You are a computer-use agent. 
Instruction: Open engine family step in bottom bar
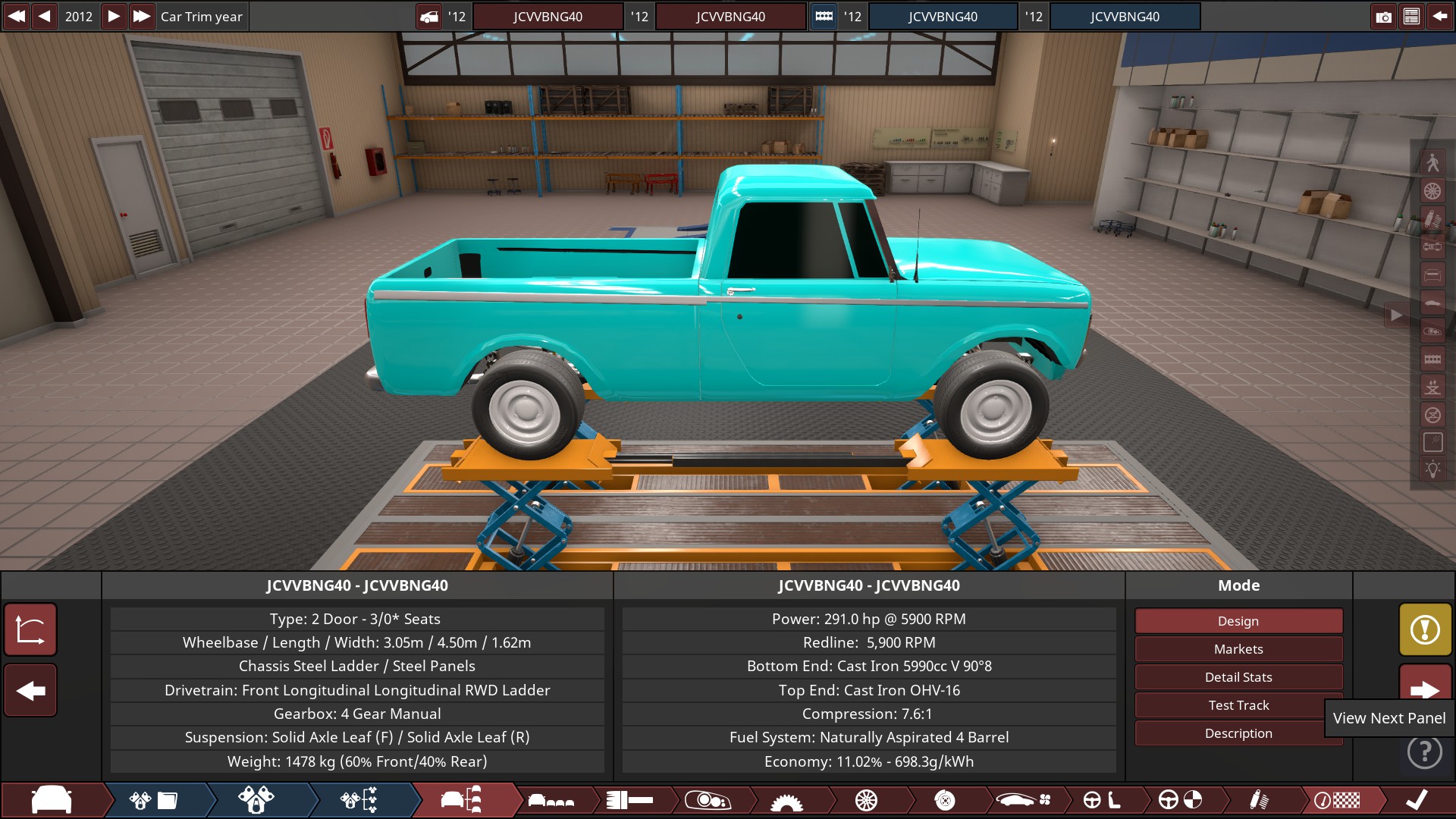coord(153,800)
